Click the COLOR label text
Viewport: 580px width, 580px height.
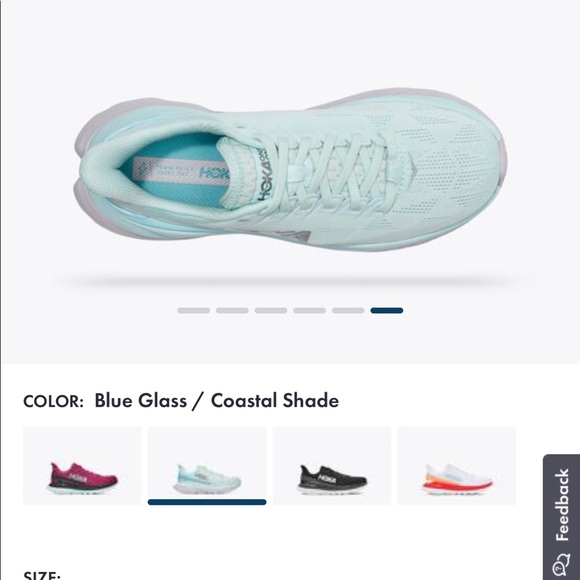coord(54,401)
